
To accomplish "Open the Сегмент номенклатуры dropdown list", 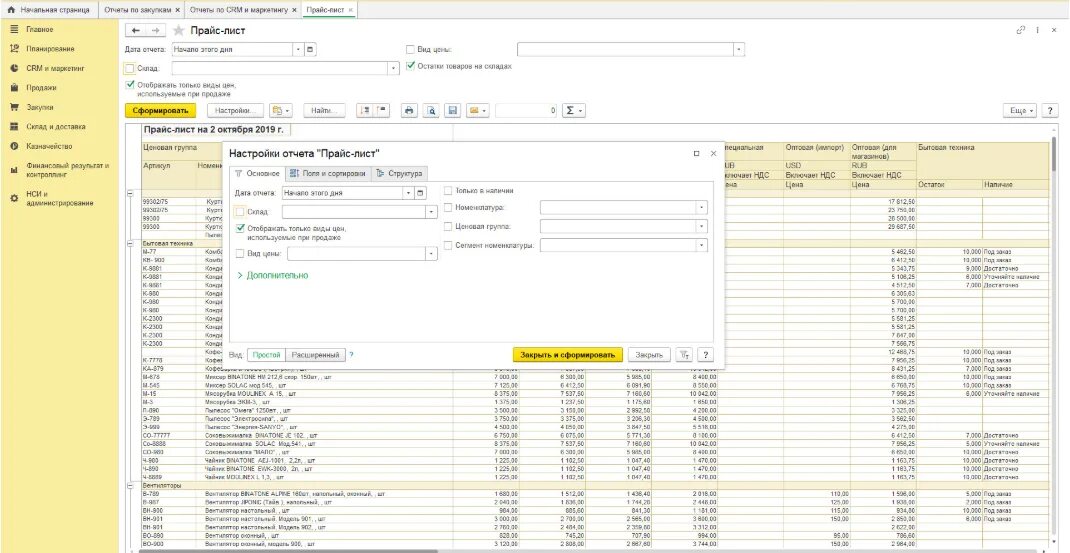I will coord(702,245).
